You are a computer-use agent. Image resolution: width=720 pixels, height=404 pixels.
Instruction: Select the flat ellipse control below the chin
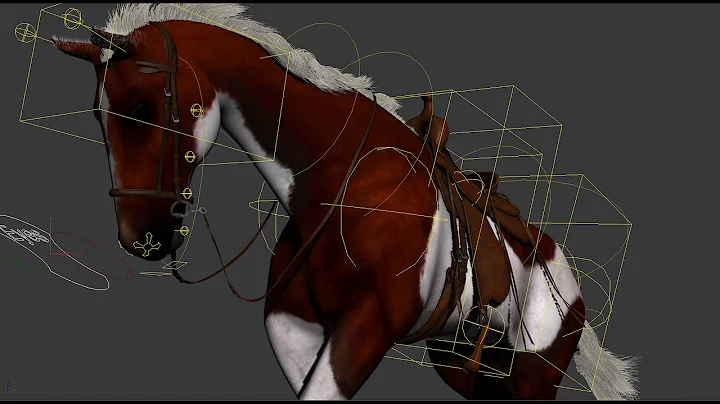click(155, 274)
